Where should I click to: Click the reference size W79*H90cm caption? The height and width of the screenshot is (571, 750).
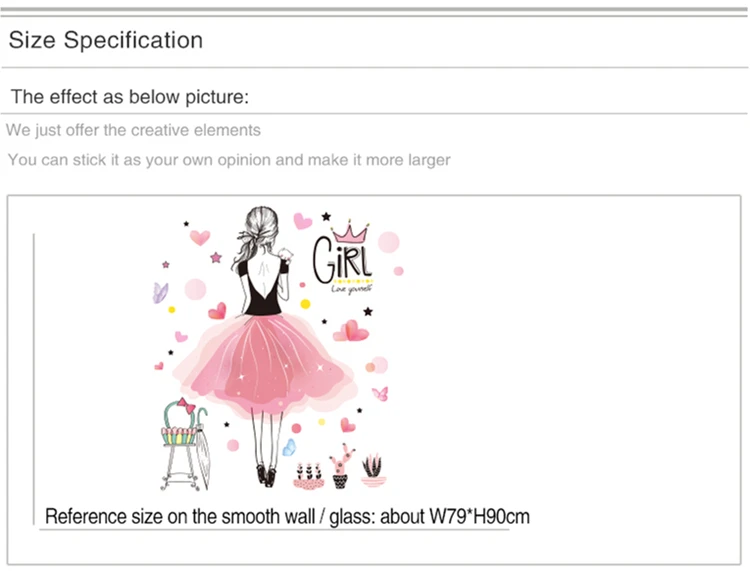[x=287, y=516]
